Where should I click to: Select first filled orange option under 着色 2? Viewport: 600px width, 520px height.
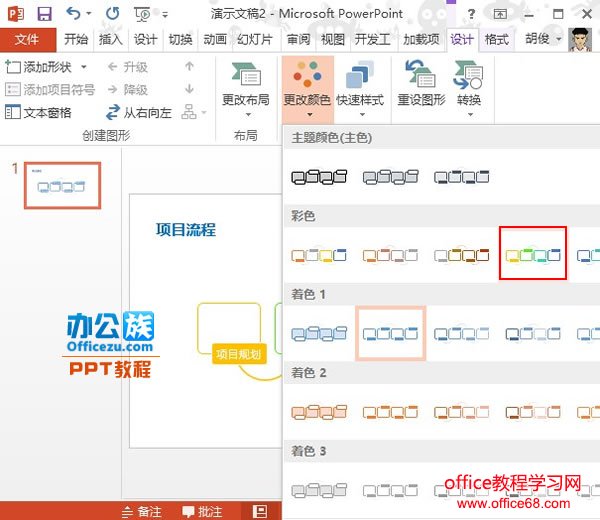(319, 412)
